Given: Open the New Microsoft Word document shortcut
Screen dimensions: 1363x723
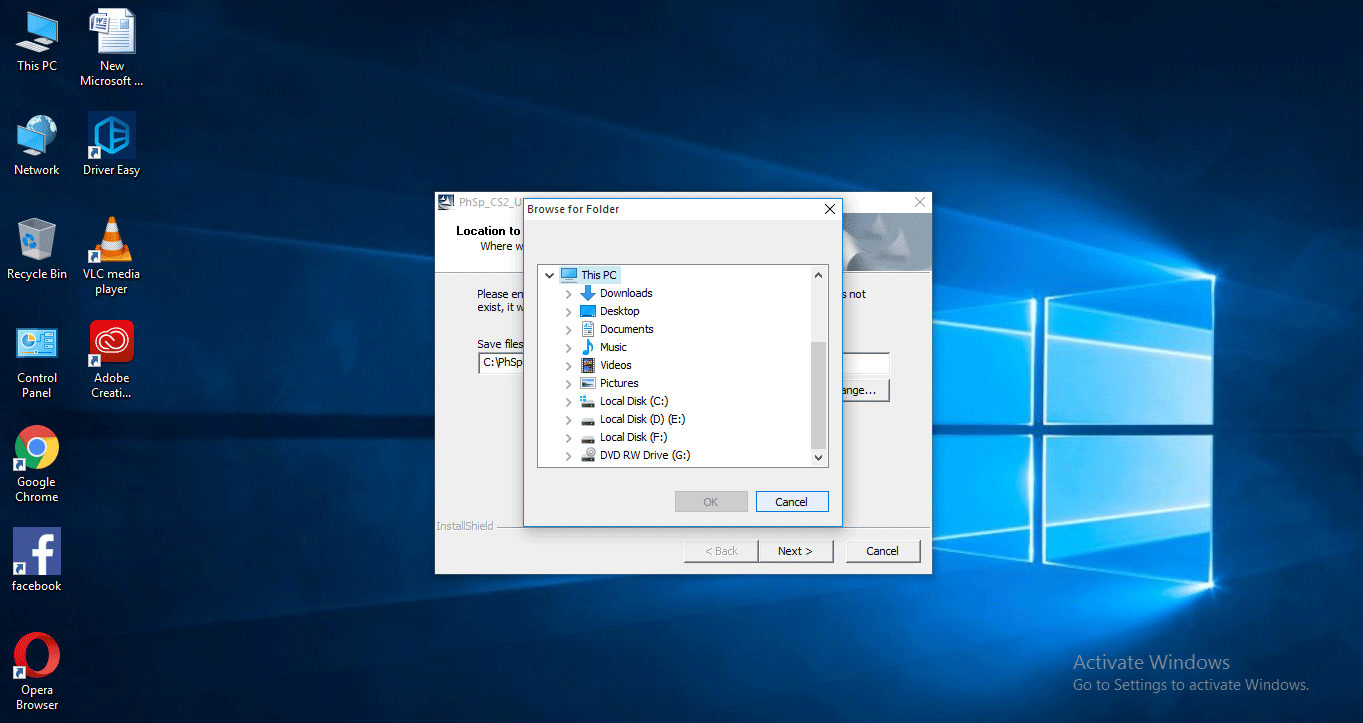Looking at the screenshot, I should [x=110, y=30].
